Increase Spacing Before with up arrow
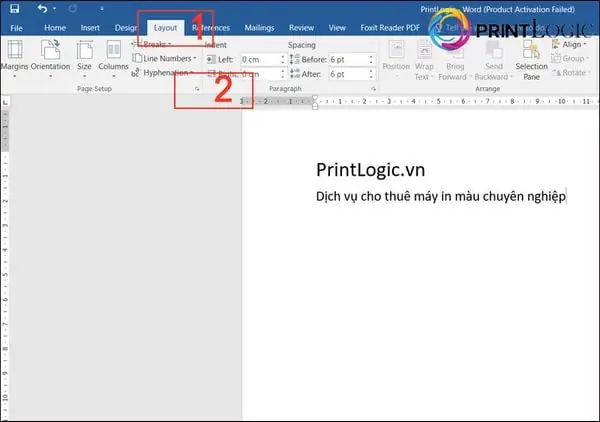 point(371,57)
